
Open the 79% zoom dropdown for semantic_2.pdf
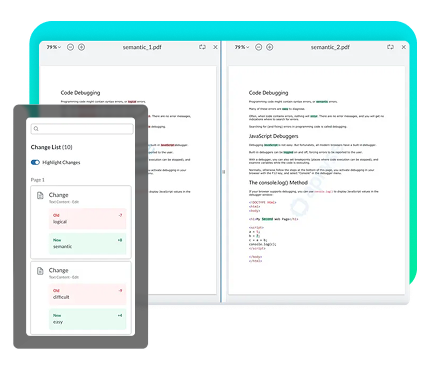[x=242, y=47]
